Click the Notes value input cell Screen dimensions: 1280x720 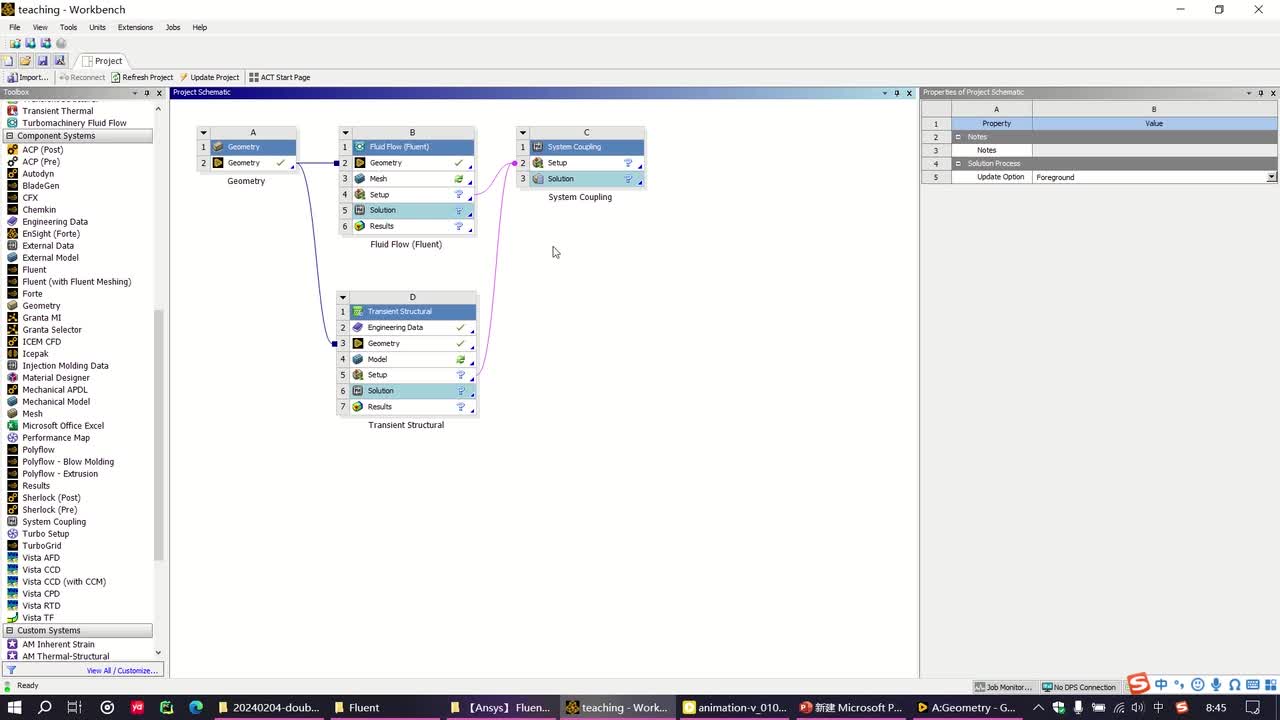click(1155, 150)
